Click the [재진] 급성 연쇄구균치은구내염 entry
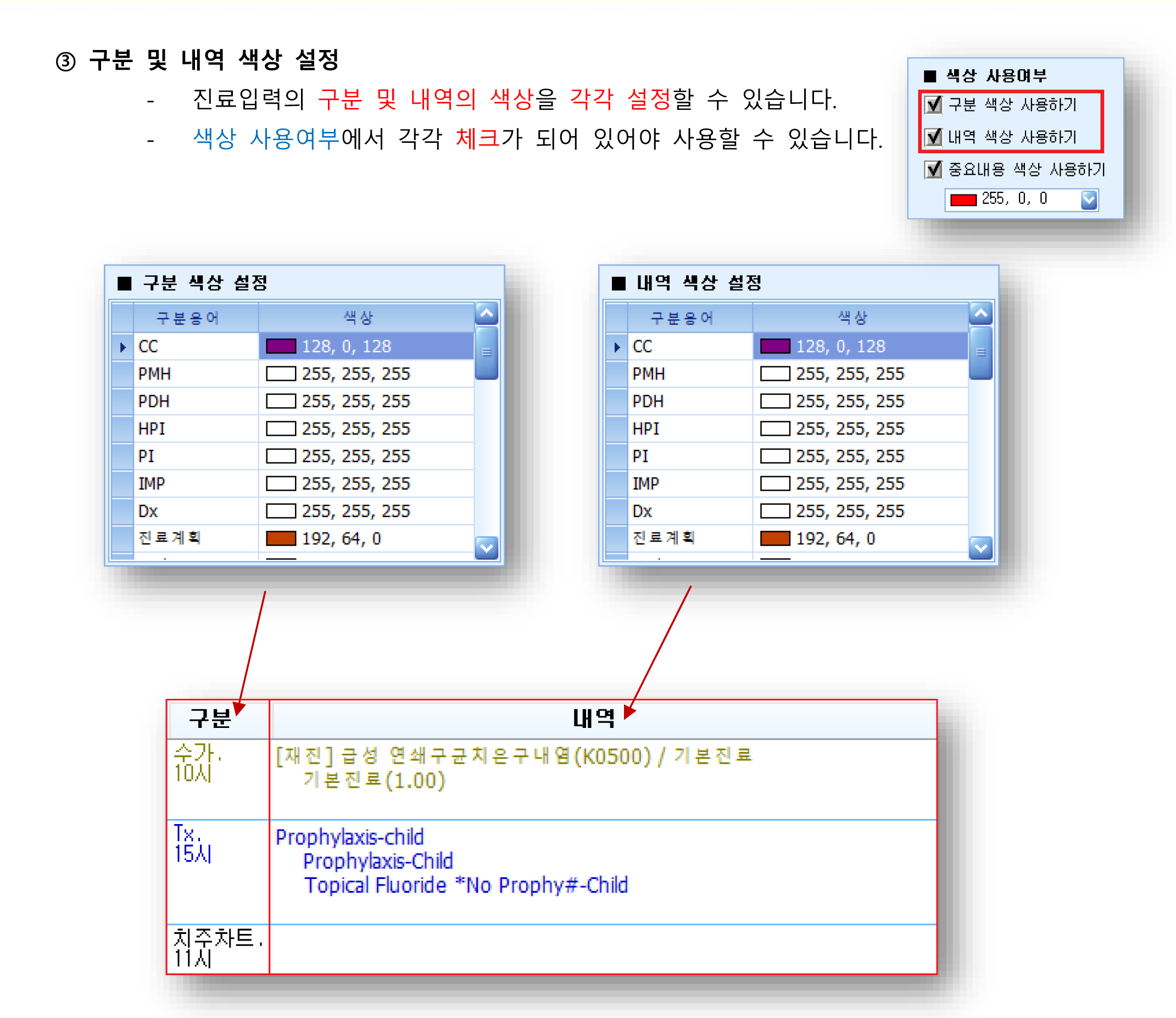The width and height of the screenshot is (1176, 1018). (x=514, y=756)
